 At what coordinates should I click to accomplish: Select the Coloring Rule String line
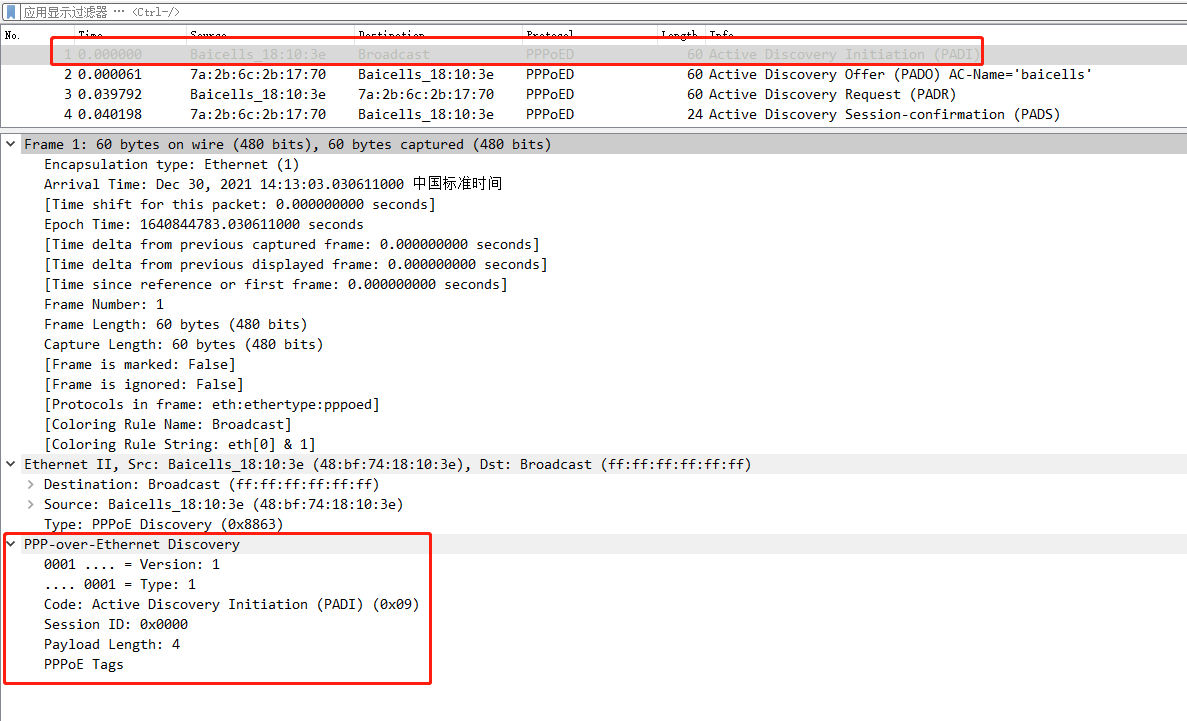[179, 445]
